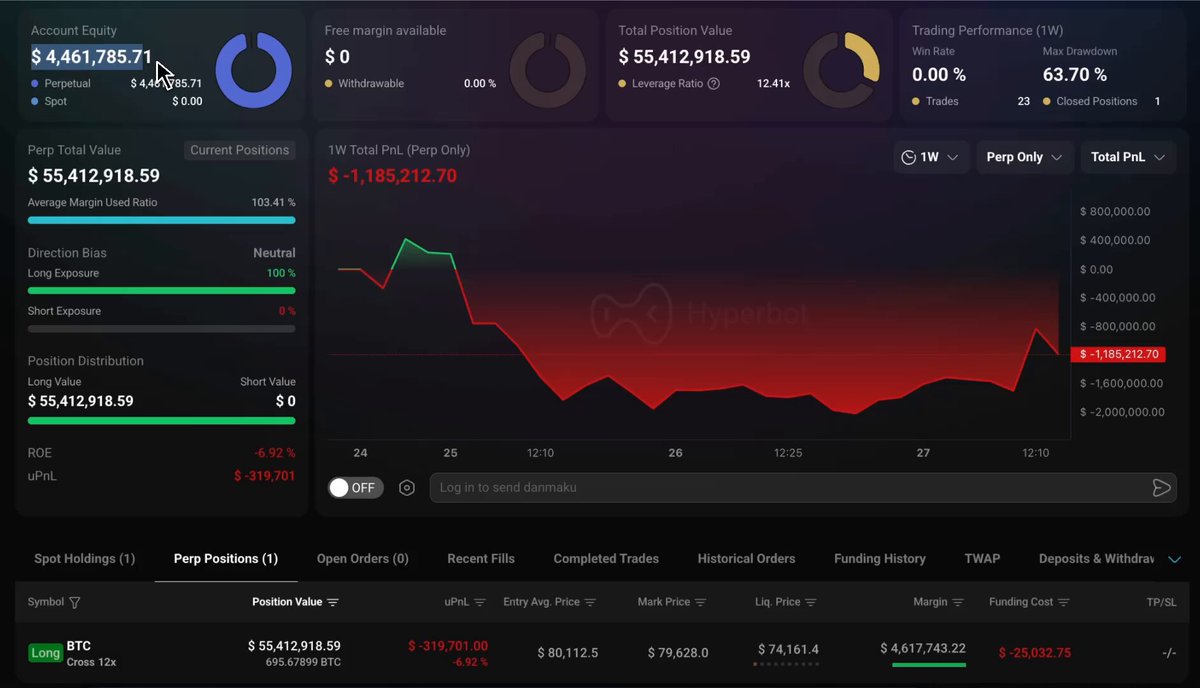Open the Total PnL dropdown
Screen dimensions: 1200x688
[x=1128, y=157]
